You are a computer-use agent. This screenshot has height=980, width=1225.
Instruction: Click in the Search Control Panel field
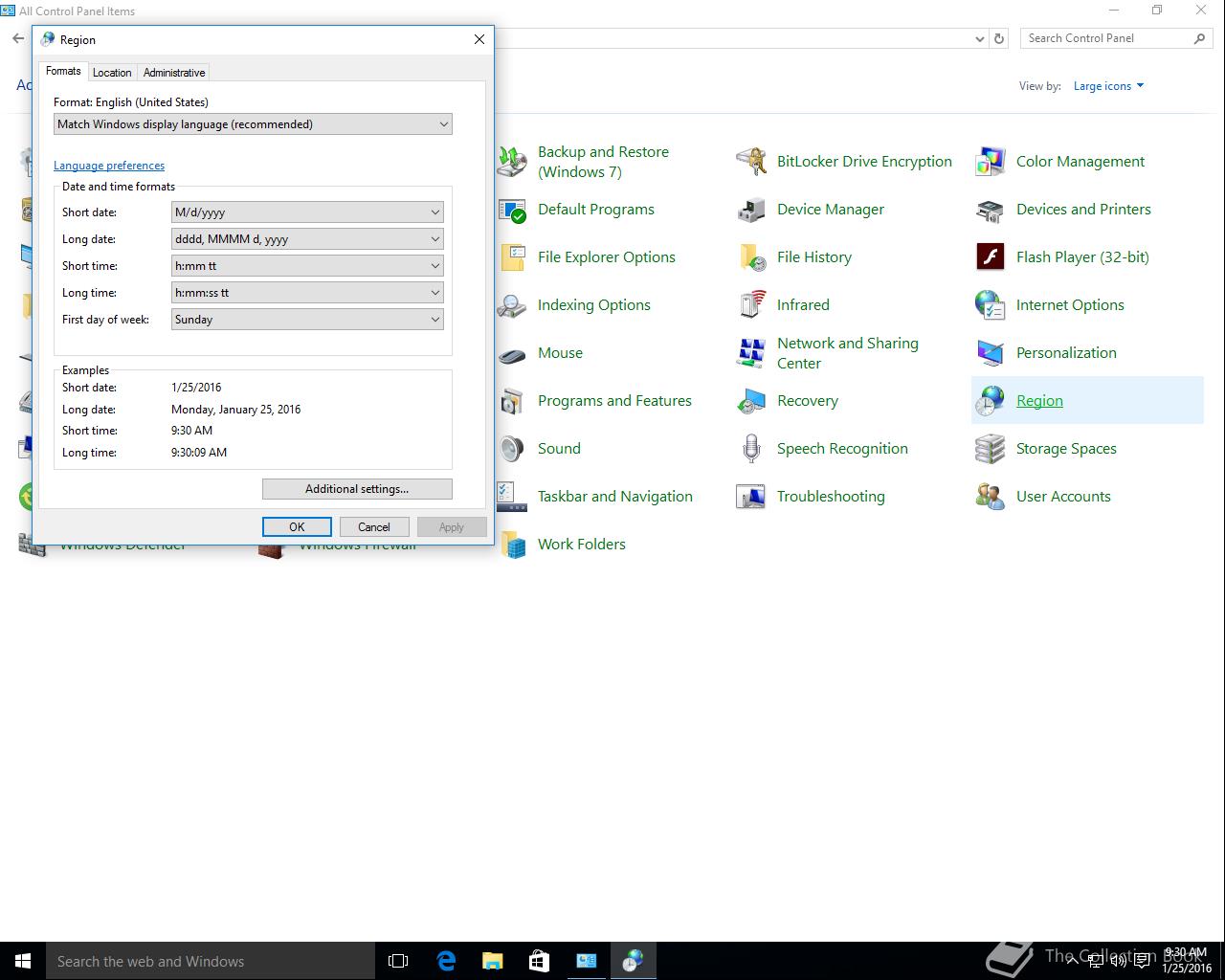[x=1106, y=38]
